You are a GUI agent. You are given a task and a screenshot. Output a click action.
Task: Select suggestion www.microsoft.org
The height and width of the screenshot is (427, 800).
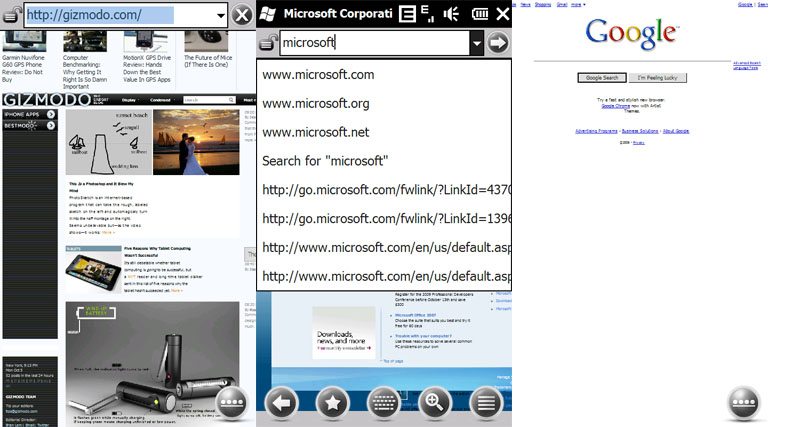click(x=384, y=104)
